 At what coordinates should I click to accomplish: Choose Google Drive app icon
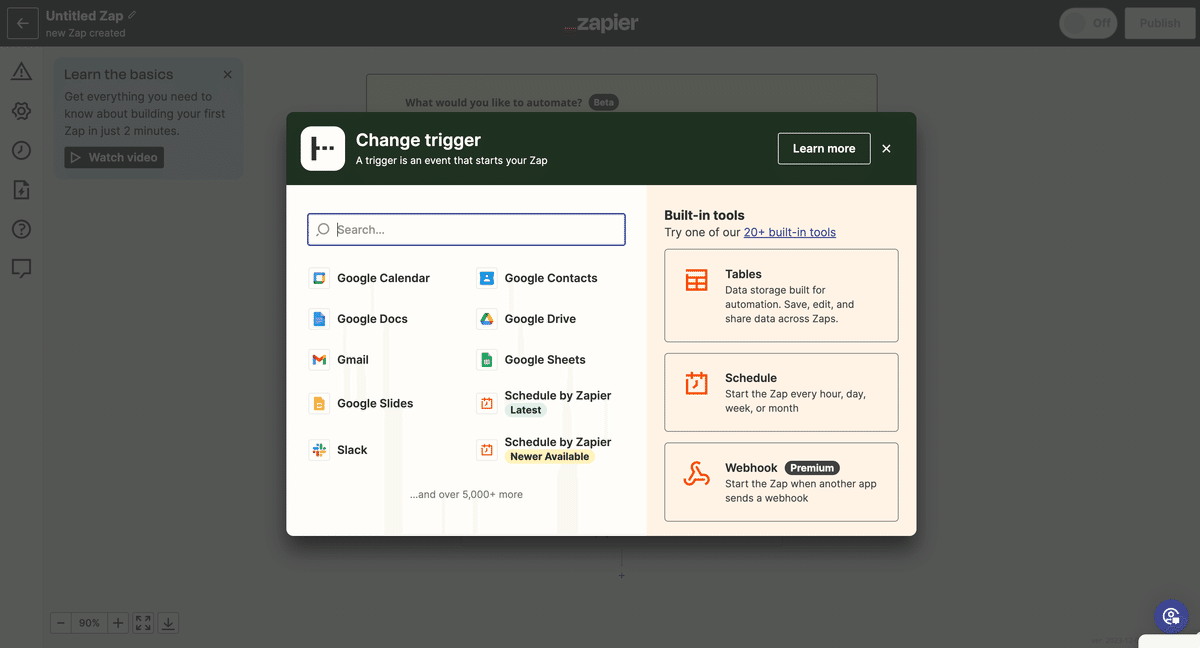[x=486, y=319]
